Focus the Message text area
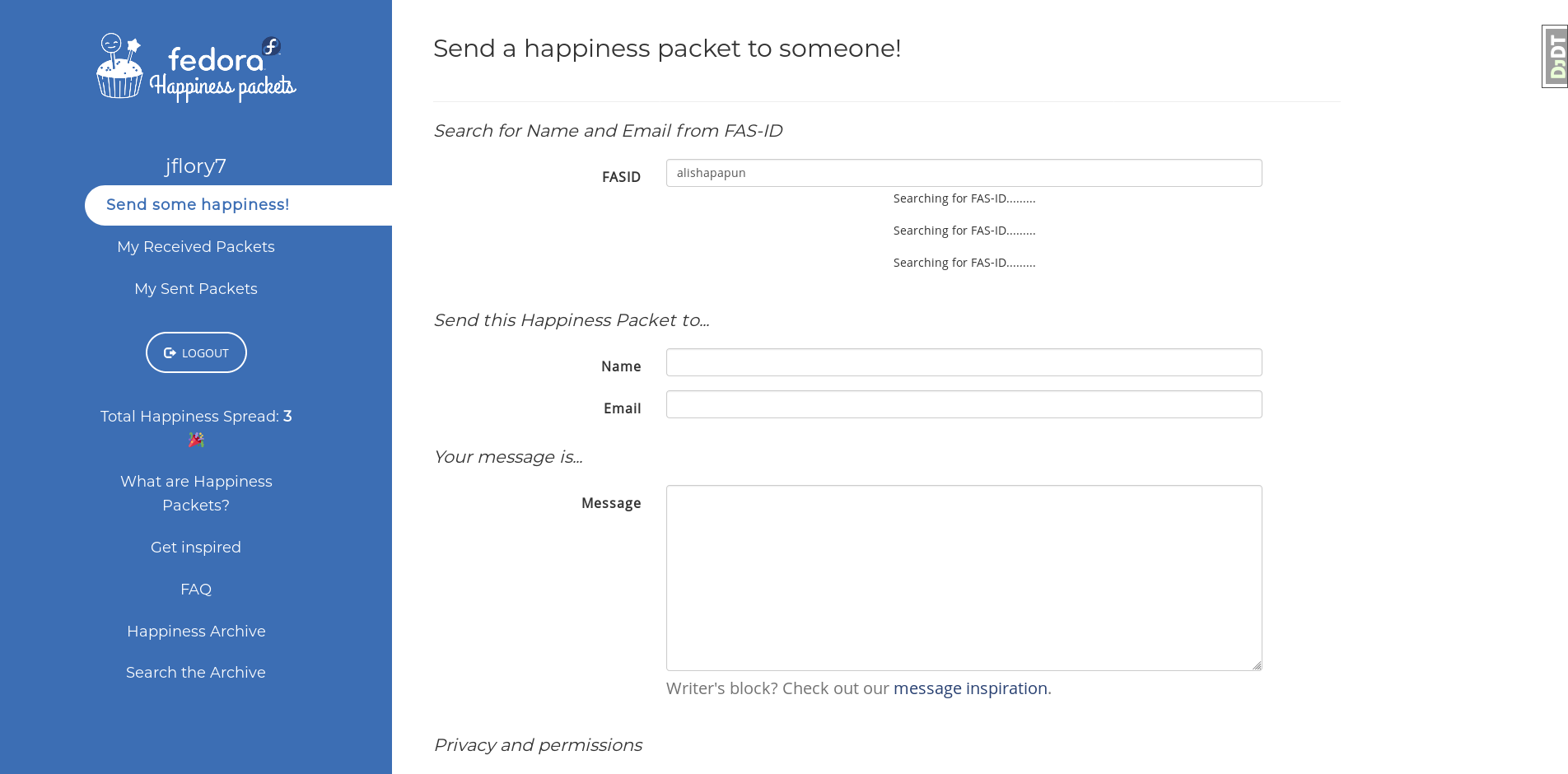The height and width of the screenshot is (774, 1568). pyautogui.click(x=964, y=578)
